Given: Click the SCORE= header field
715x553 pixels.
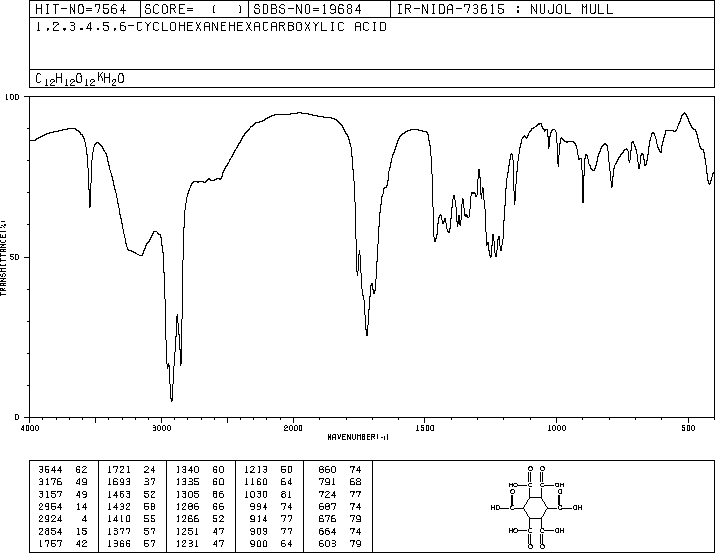Looking at the screenshot, I should [193, 9].
